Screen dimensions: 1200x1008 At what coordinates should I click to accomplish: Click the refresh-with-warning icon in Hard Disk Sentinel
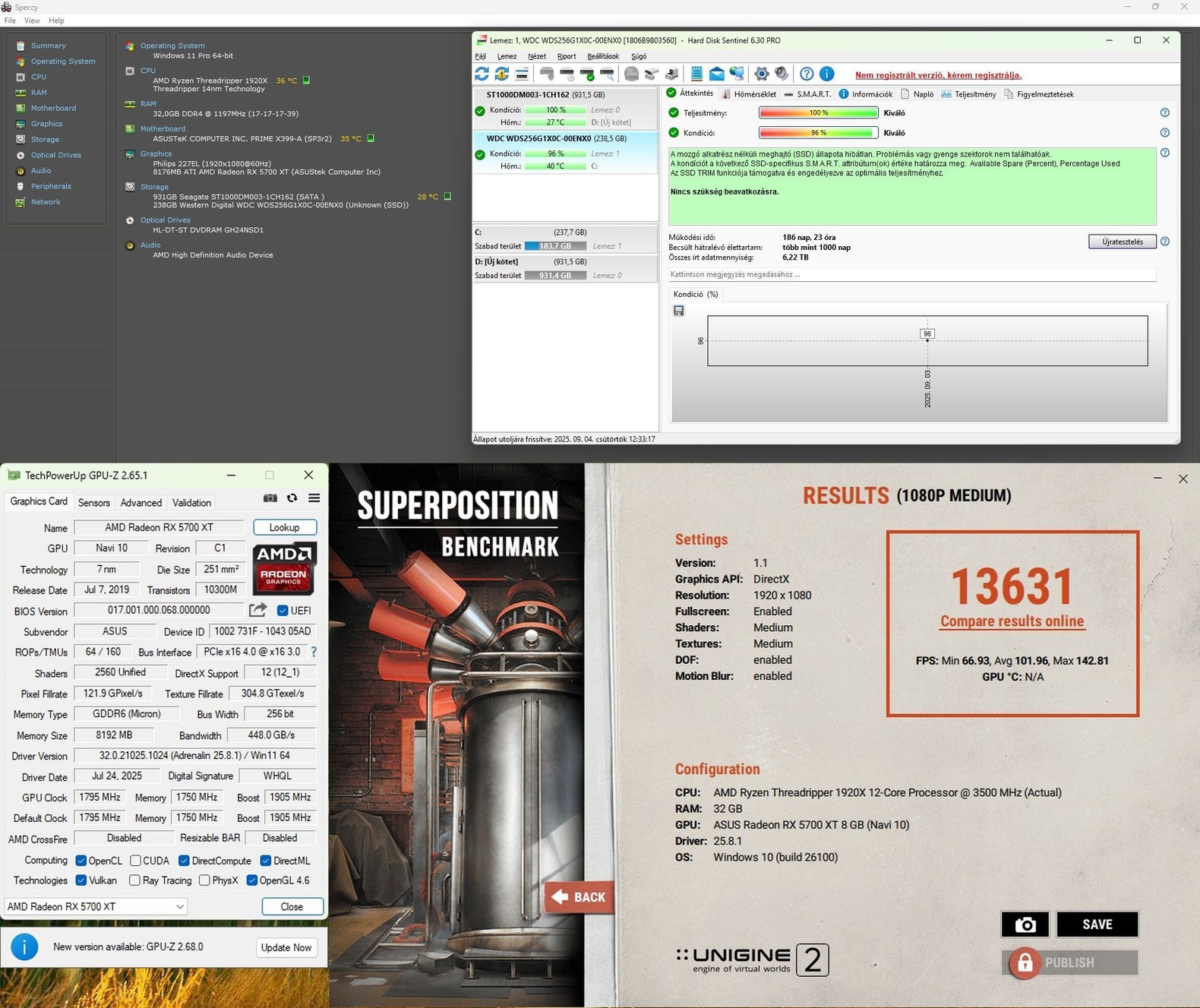[x=502, y=74]
